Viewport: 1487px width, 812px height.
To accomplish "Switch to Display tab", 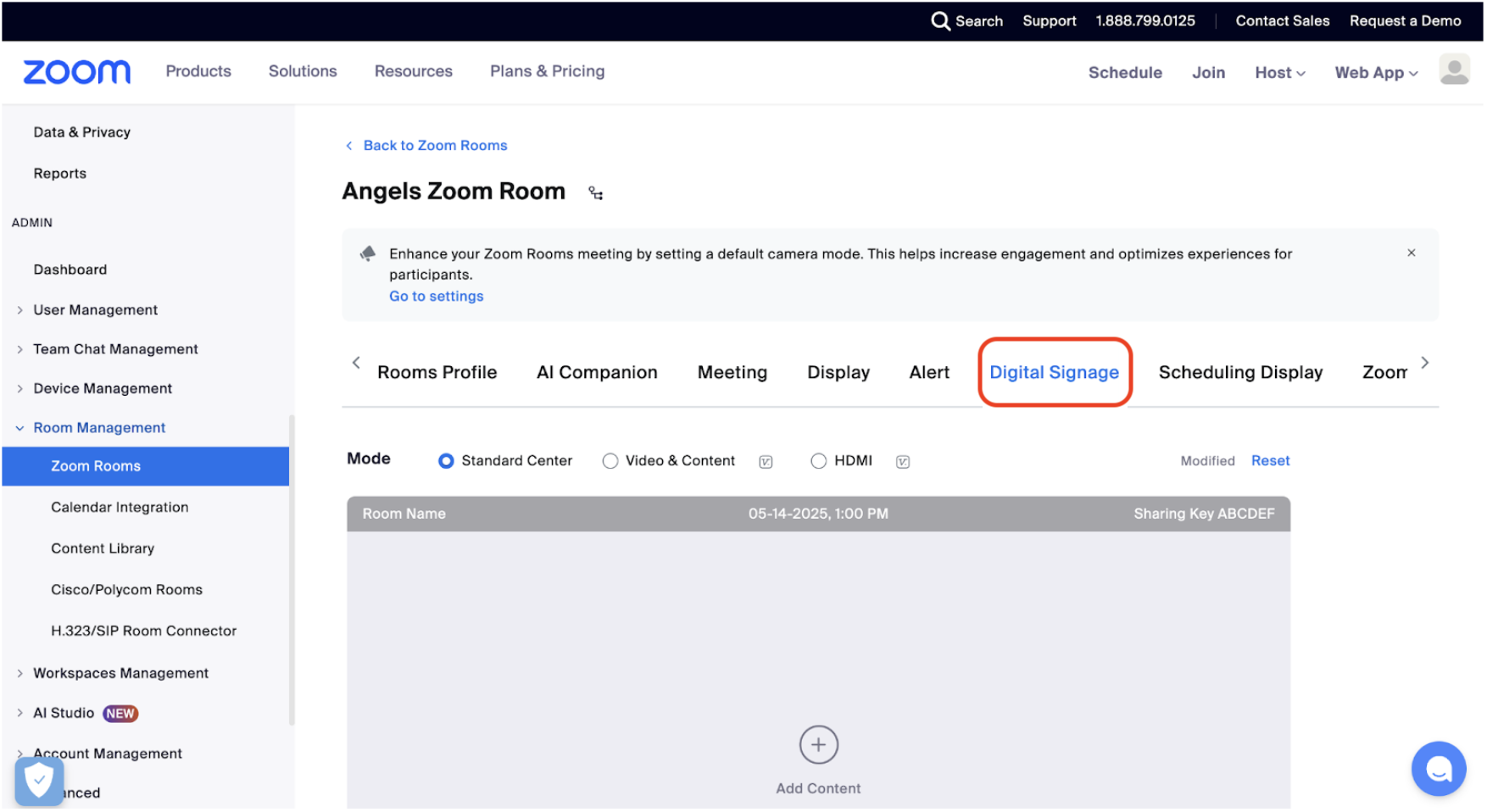I will (x=838, y=373).
